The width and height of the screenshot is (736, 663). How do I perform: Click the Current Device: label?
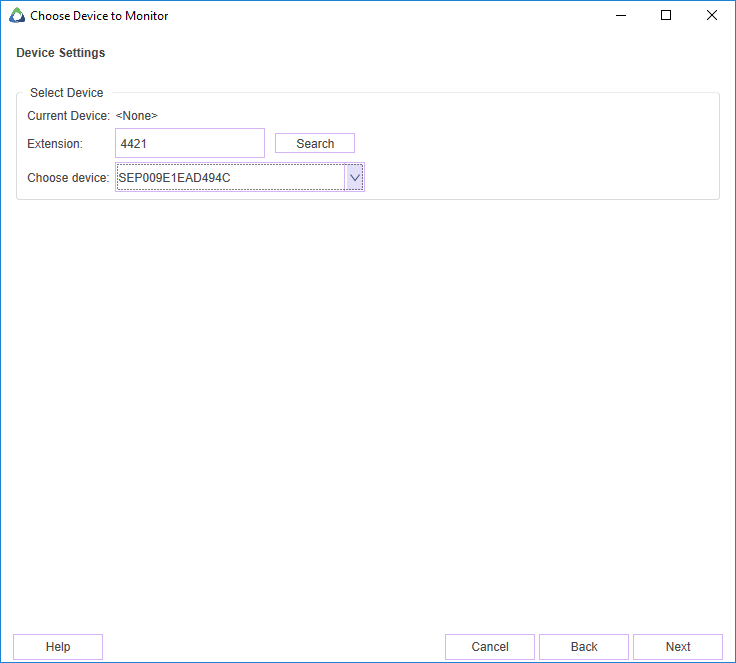(x=69, y=116)
